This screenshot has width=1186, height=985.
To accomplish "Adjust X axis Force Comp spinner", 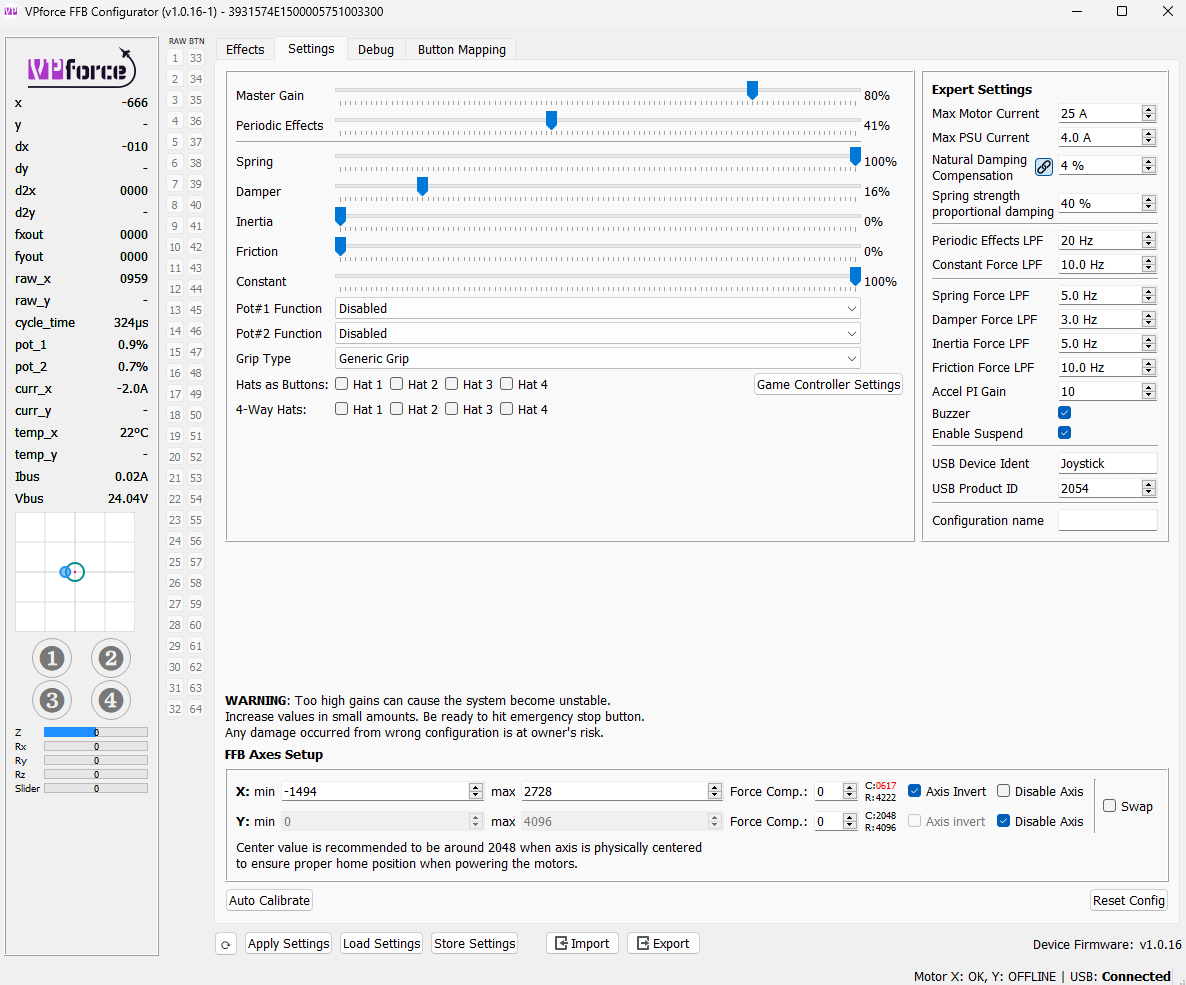I will [x=849, y=791].
